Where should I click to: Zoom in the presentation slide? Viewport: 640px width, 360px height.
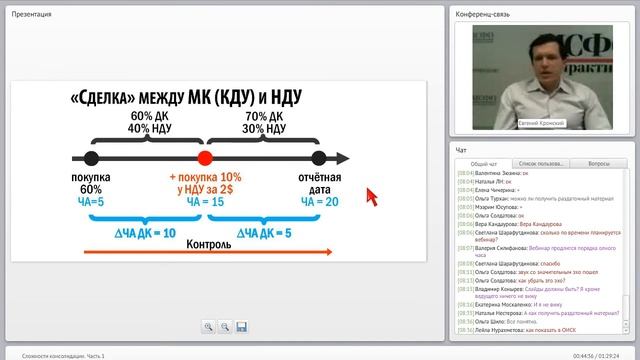pyautogui.click(x=208, y=327)
